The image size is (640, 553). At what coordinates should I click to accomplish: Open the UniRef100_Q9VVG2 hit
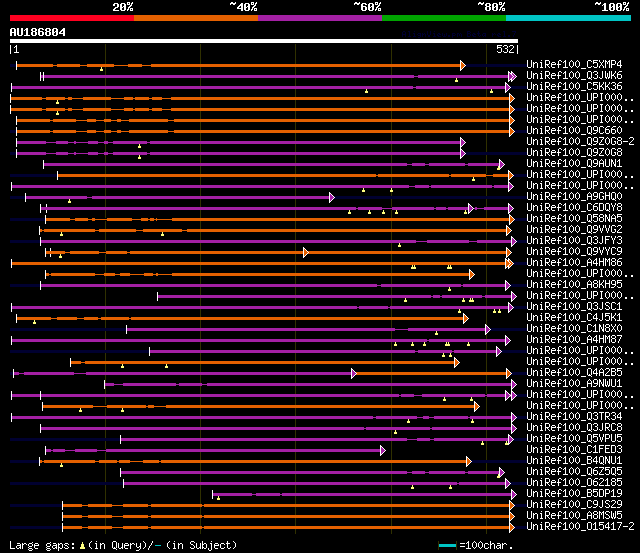point(574,230)
